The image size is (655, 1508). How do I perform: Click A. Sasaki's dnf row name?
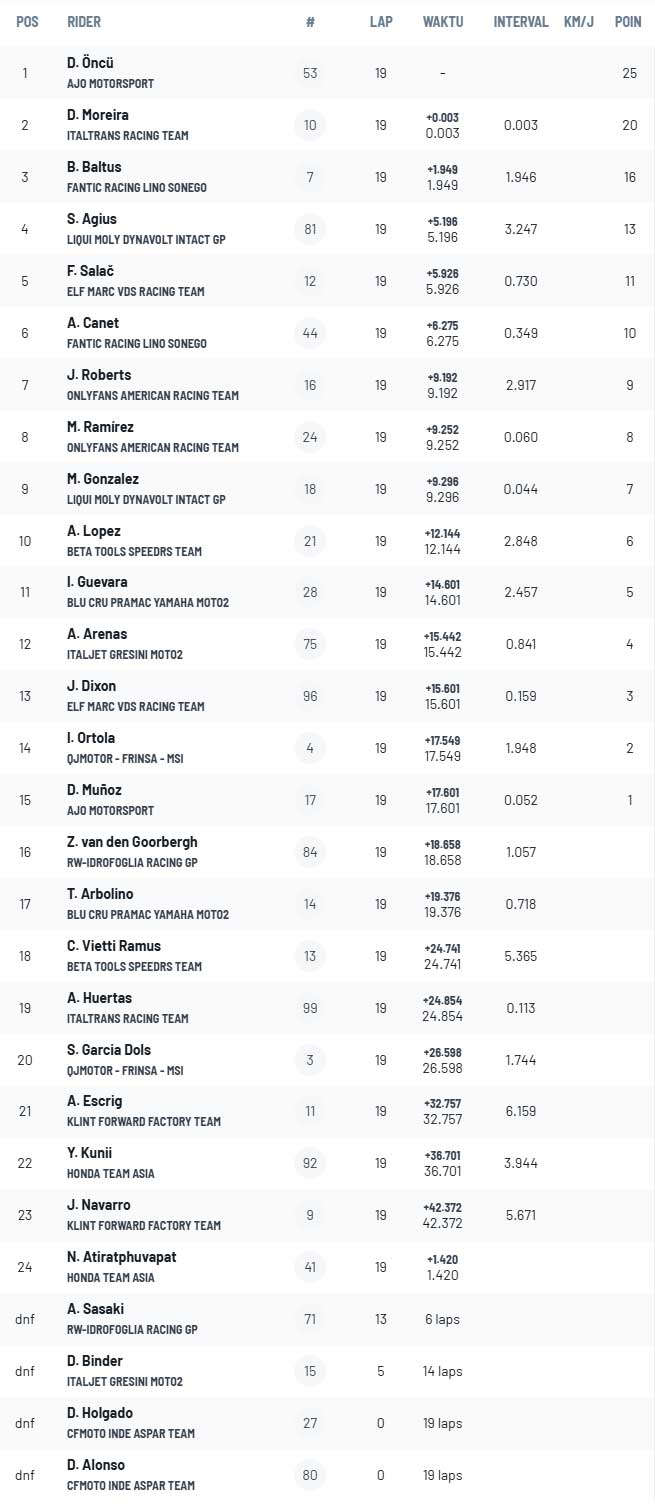point(96,1309)
